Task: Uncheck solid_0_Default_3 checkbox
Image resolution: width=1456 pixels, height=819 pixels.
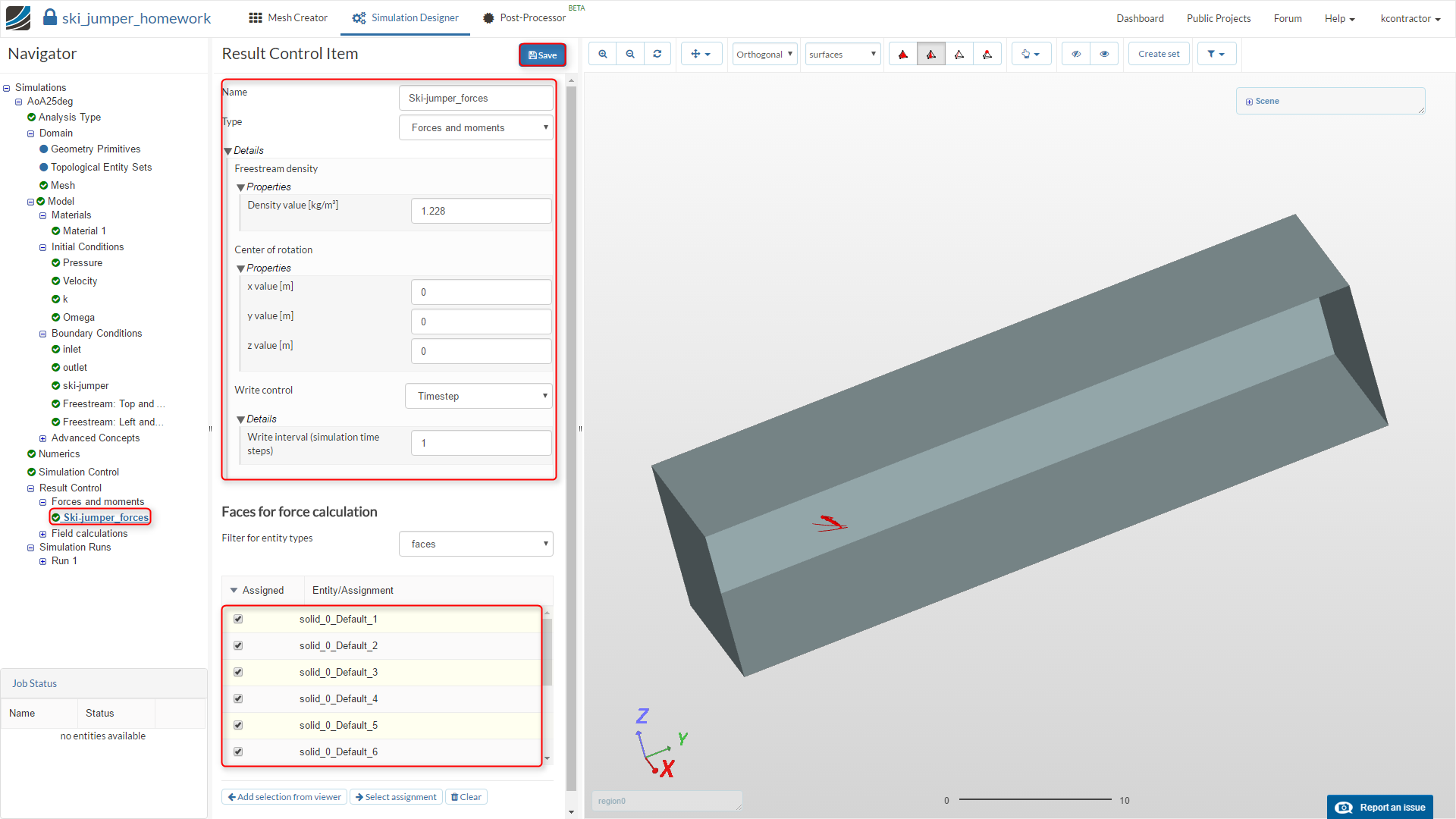Action: coord(238,672)
